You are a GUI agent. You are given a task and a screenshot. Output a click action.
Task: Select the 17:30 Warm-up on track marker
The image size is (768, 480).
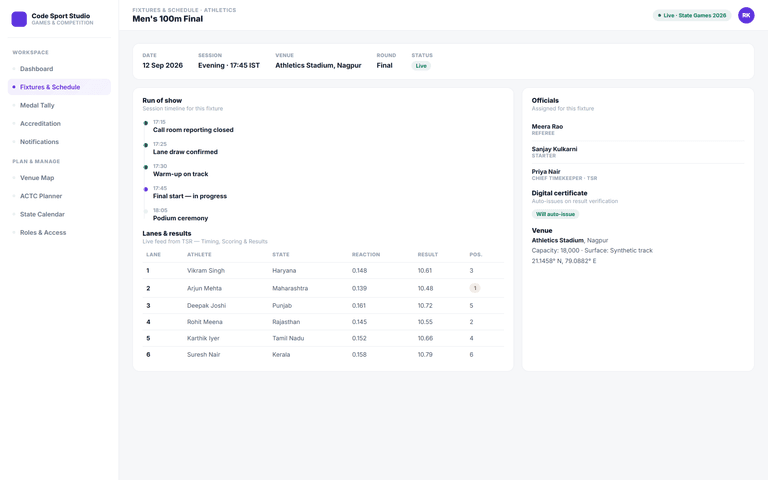pos(145,167)
